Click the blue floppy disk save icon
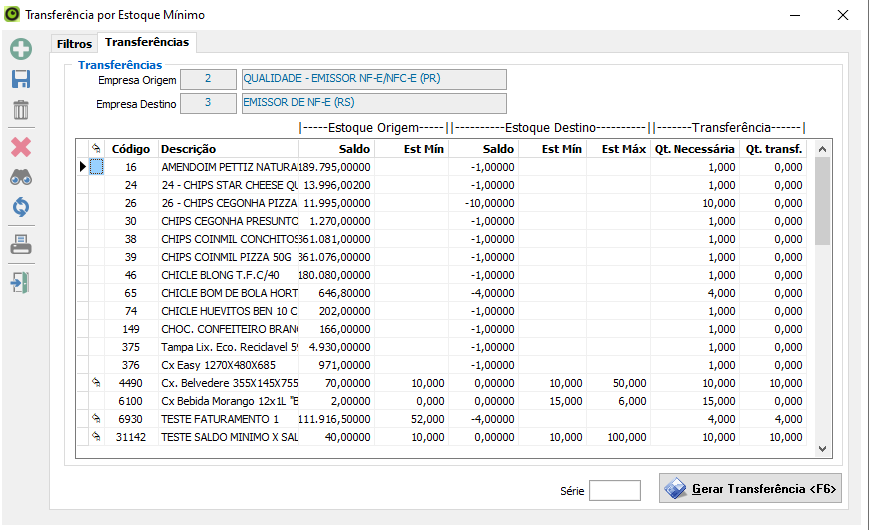 tap(21, 79)
